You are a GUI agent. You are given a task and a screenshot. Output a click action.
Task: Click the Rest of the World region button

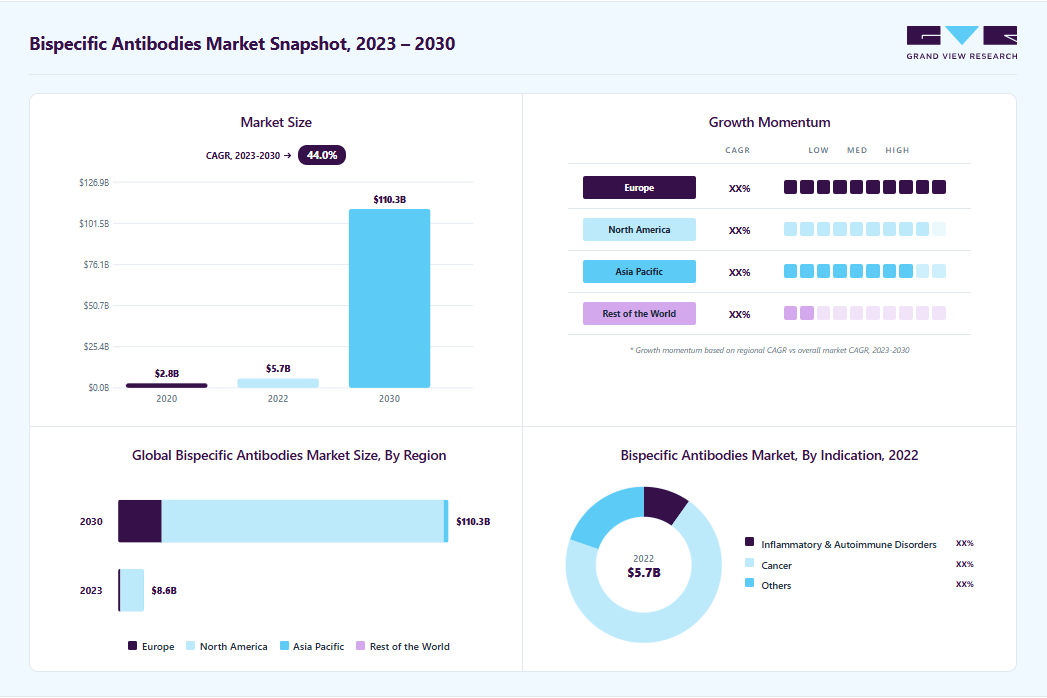[x=639, y=314]
